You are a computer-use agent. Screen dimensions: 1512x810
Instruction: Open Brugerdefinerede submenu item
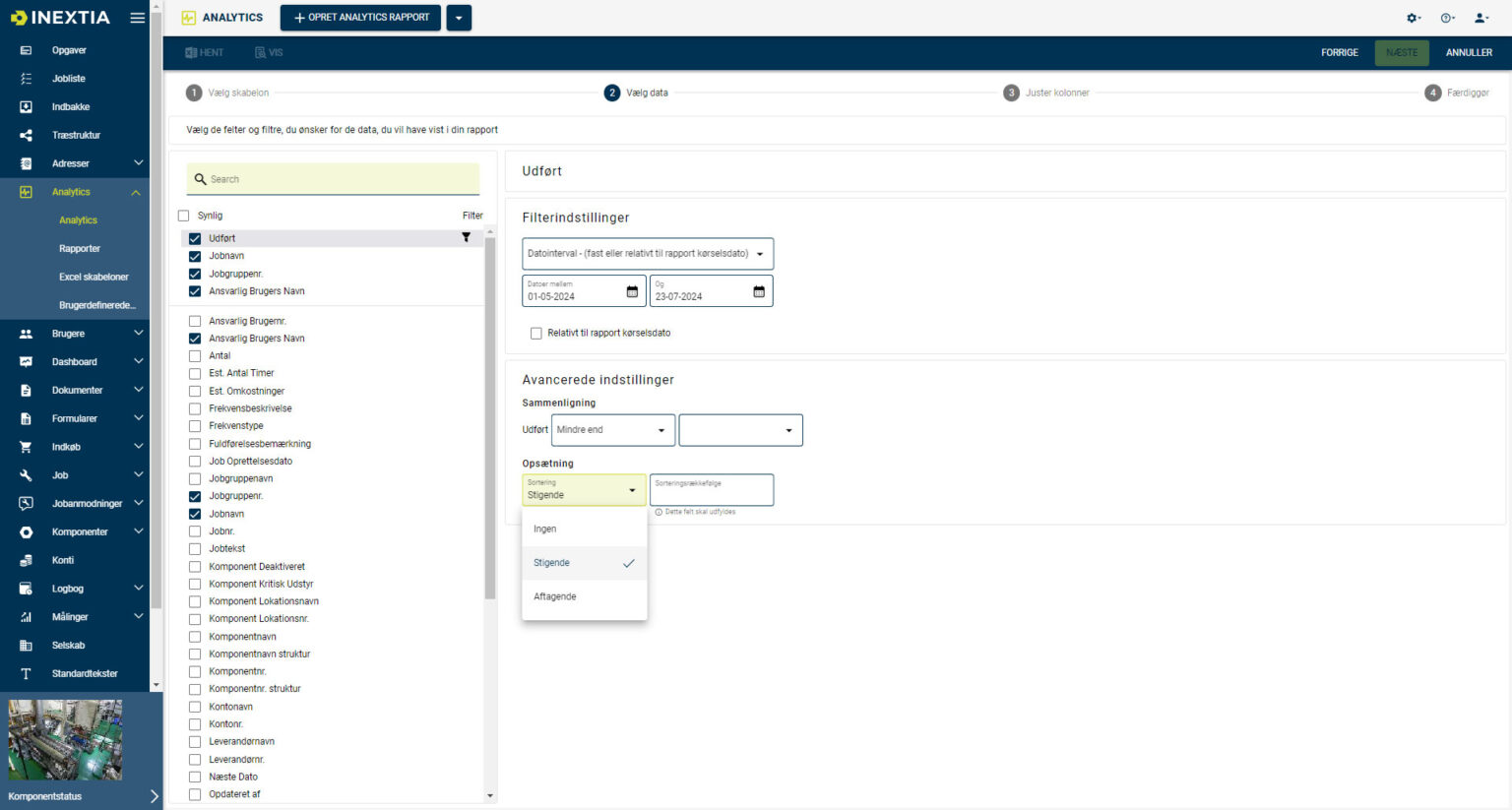(x=97, y=306)
